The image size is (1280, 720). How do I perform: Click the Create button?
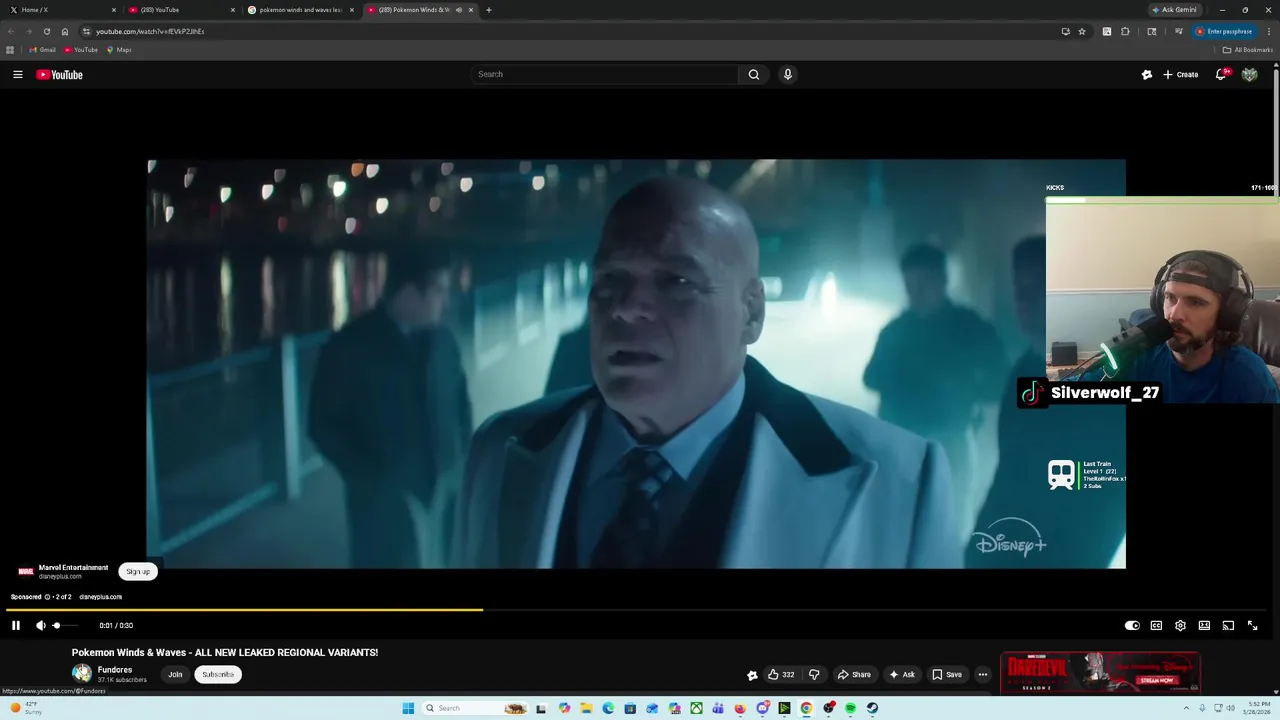(1180, 74)
